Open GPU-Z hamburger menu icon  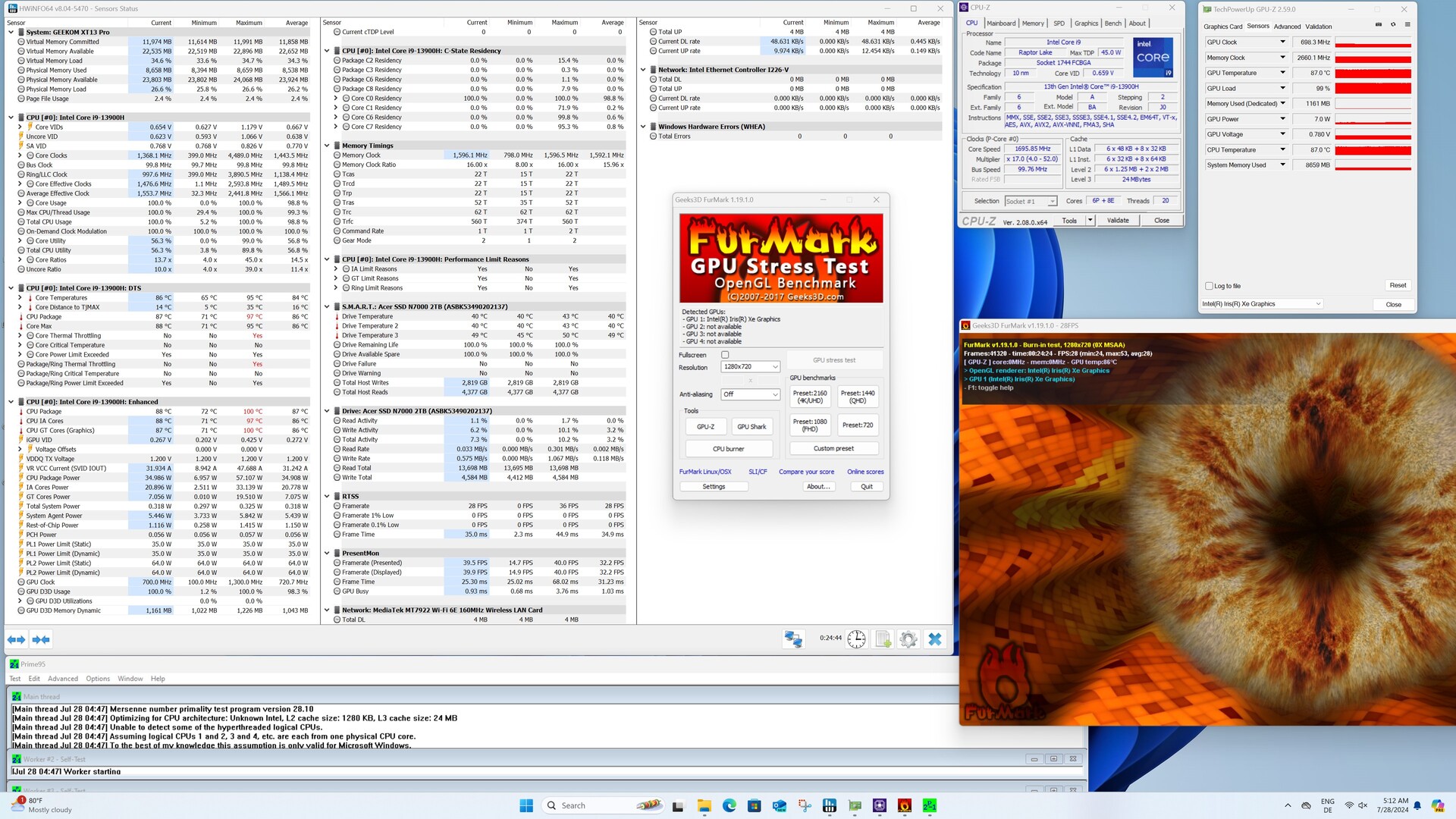coord(1407,25)
